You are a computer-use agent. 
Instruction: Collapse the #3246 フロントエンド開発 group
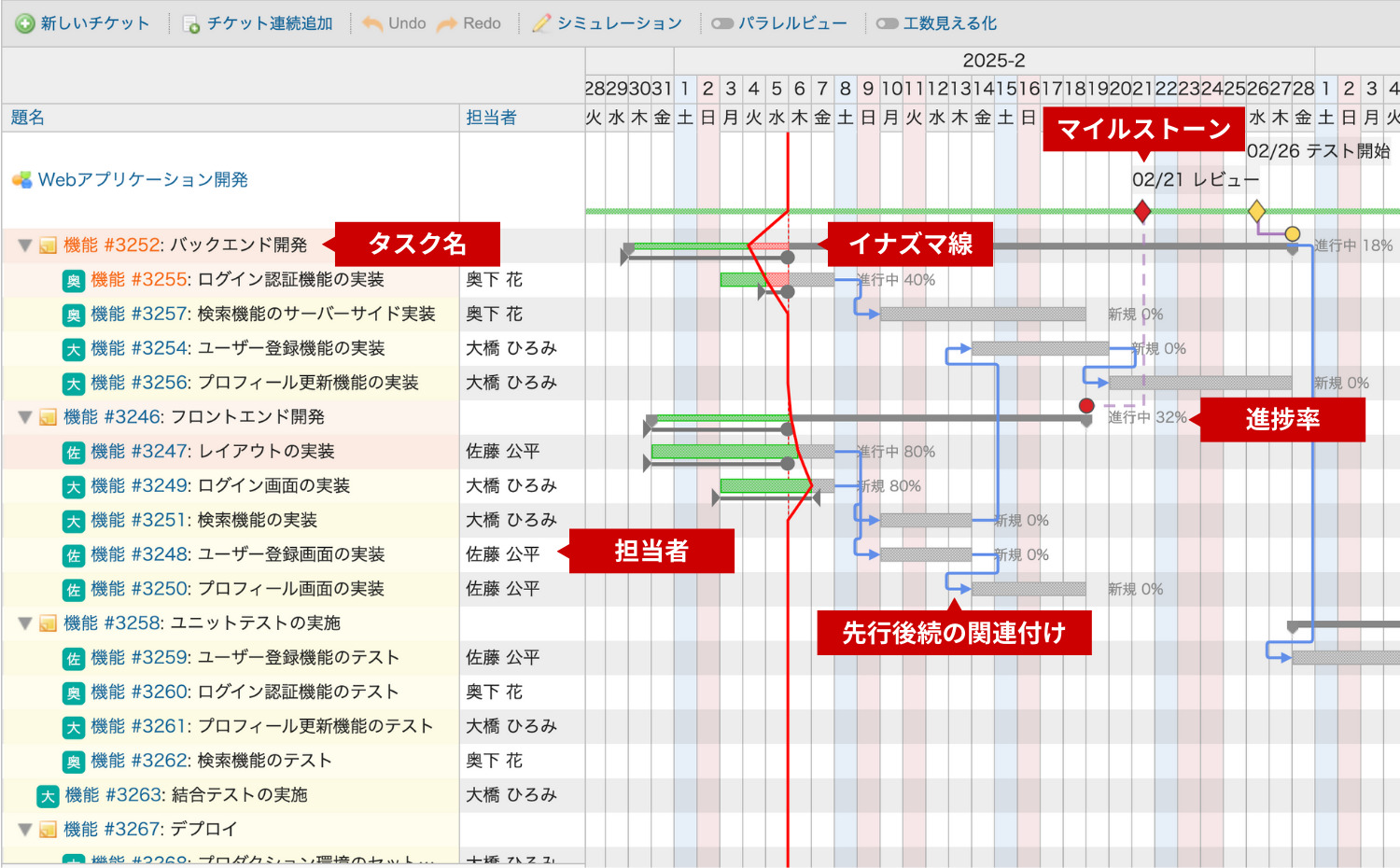(25, 417)
